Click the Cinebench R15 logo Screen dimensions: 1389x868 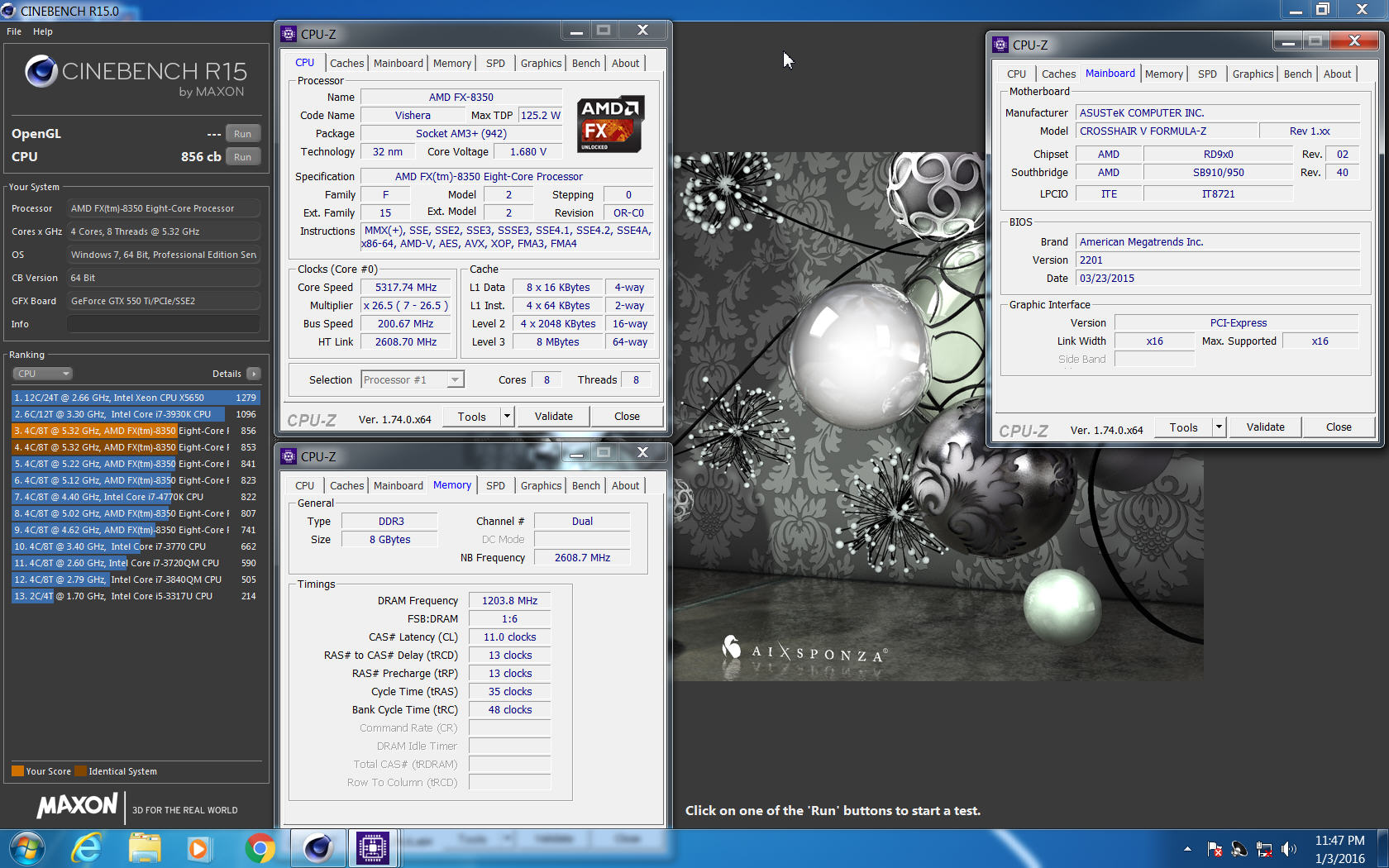[x=136, y=76]
